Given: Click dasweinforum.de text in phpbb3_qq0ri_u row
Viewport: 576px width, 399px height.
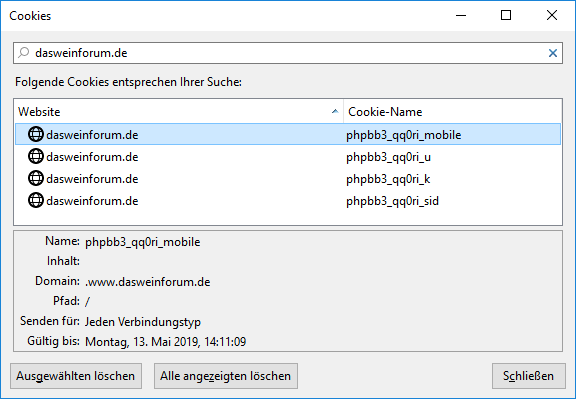Looking at the screenshot, I should (92, 157).
